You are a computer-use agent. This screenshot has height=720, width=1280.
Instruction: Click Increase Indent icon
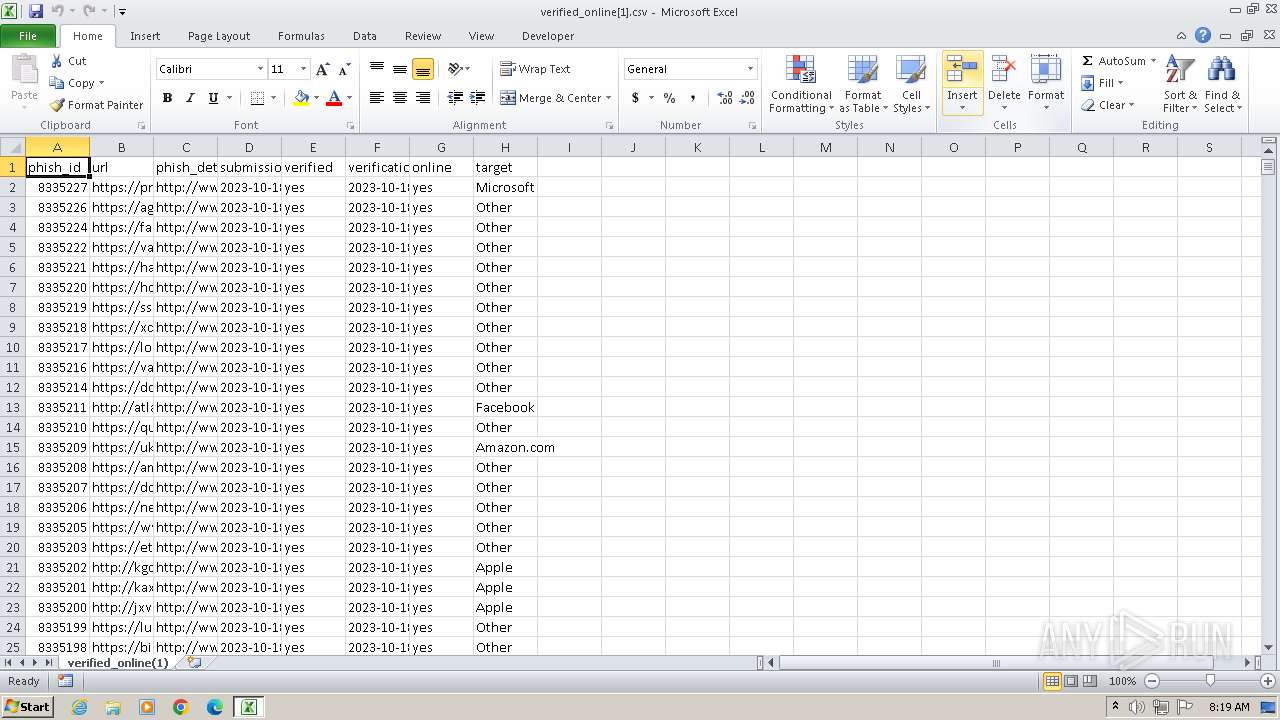coord(478,98)
